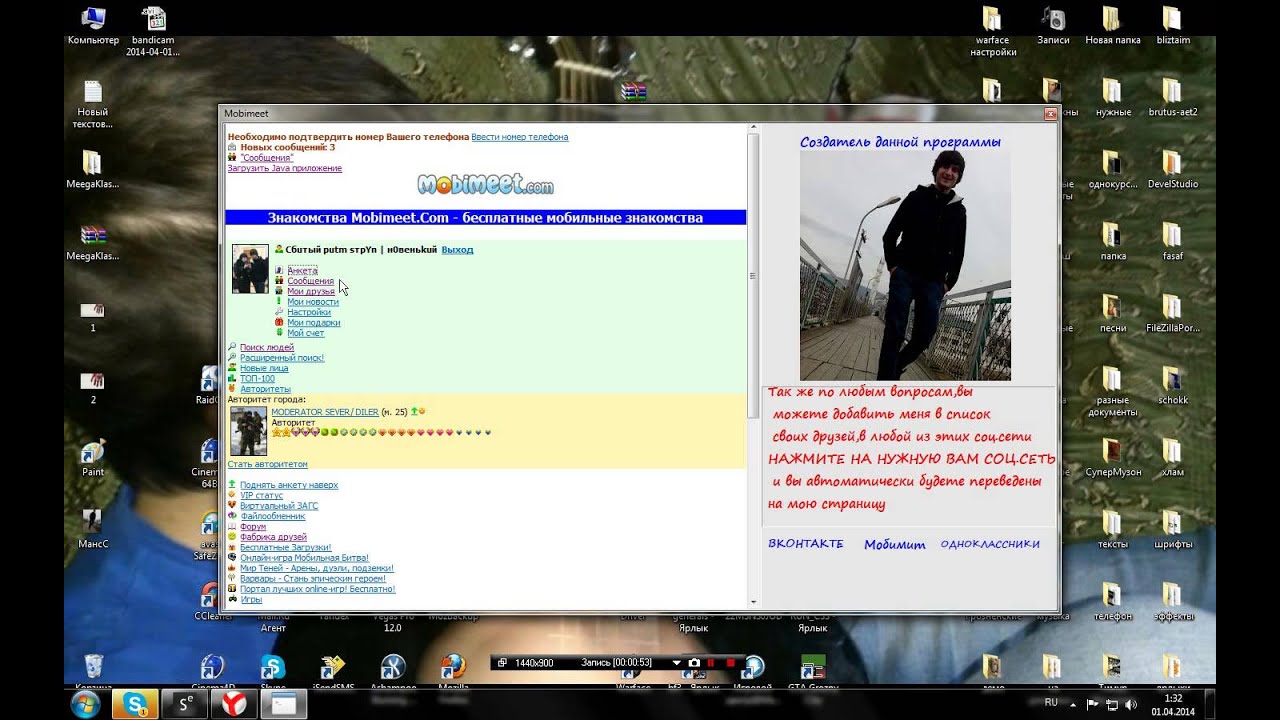Click the Бесплатные Загрузки link

tap(286, 547)
